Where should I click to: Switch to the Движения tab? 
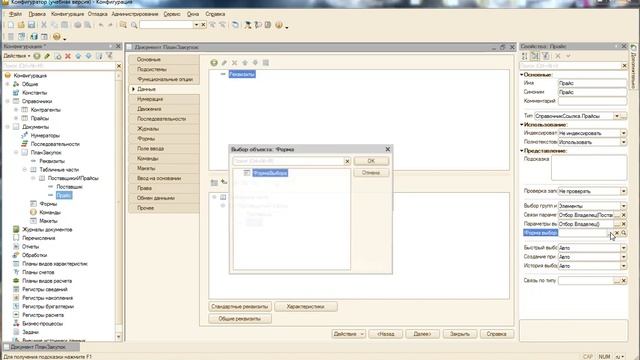164,109
